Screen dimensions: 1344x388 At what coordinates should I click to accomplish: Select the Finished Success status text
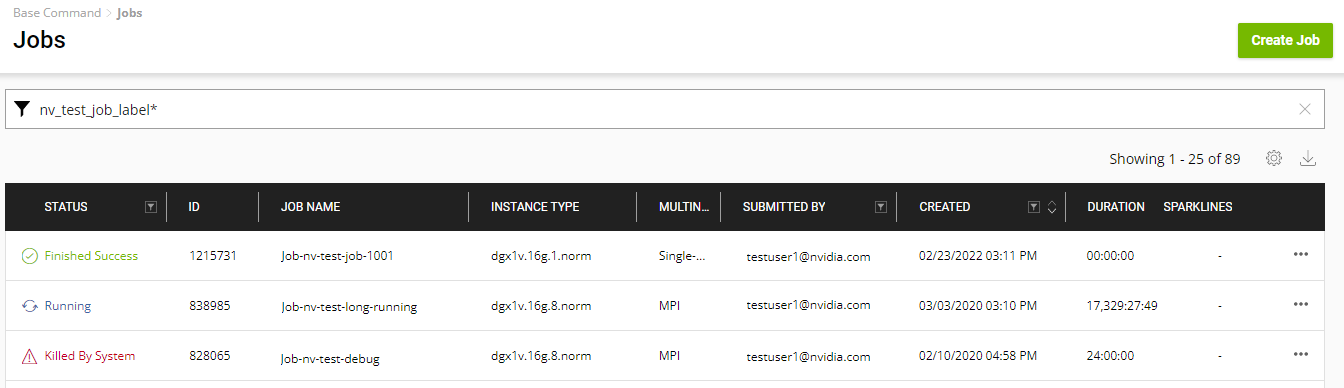91,256
